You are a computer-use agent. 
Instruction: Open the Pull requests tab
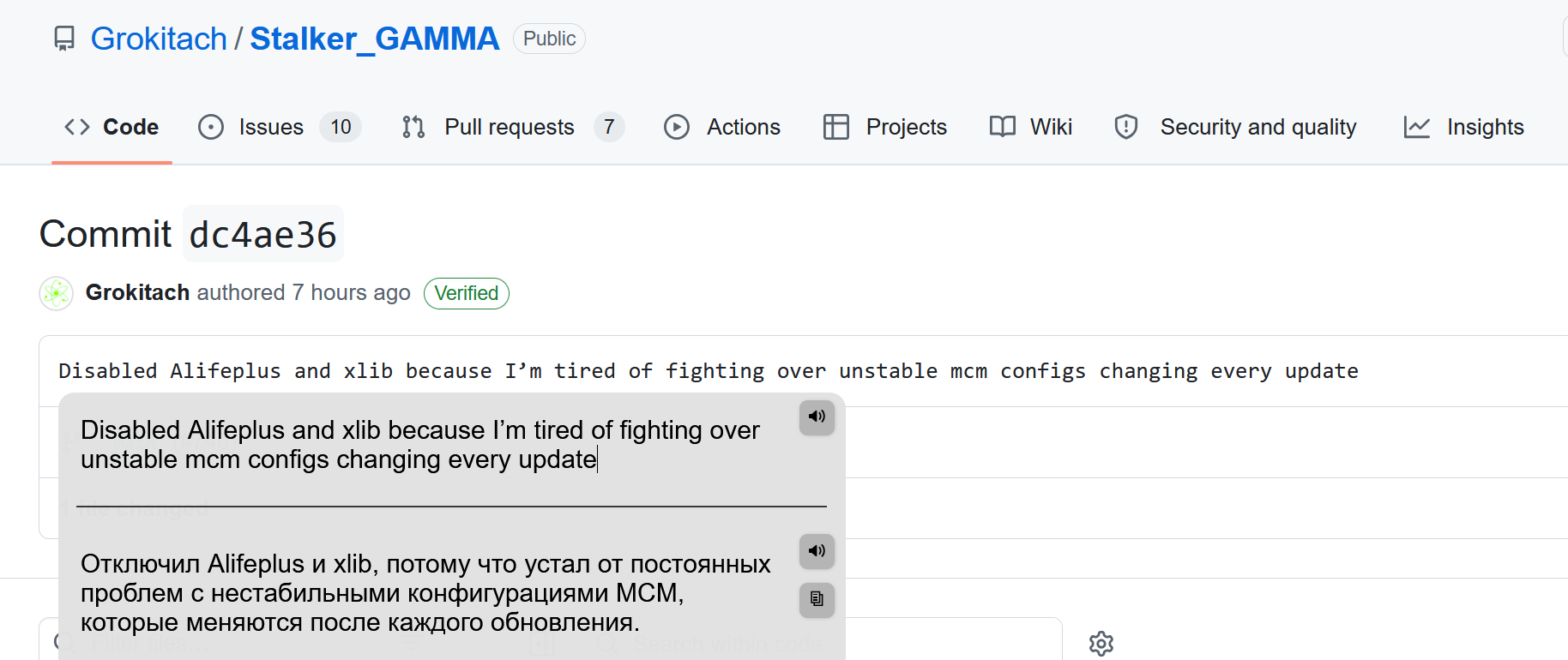pyautogui.click(x=513, y=127)
